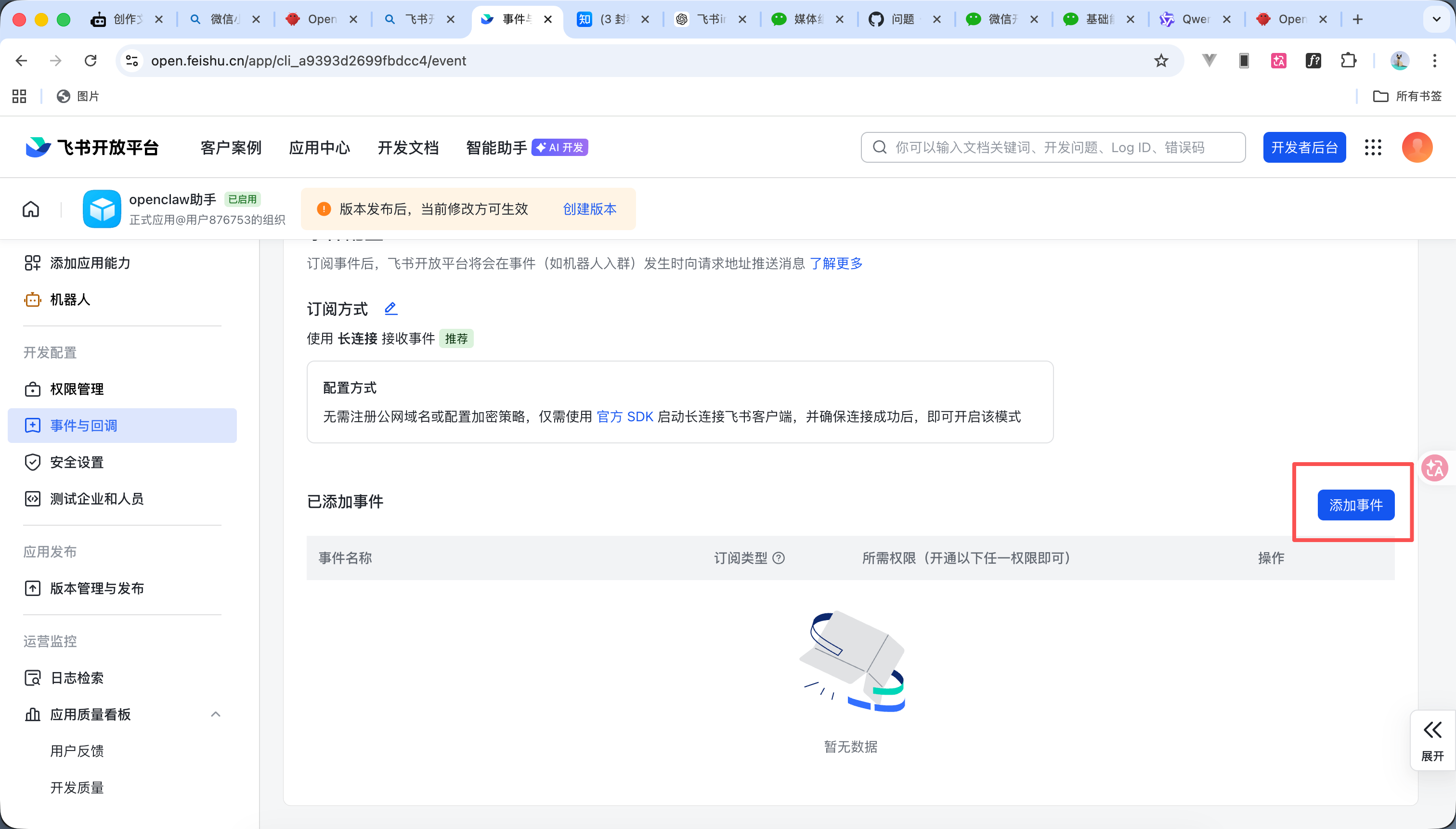Screen dimensions: 1456x829
Task: Switch to the 开发文档 nav item
Action: (408, 147)
